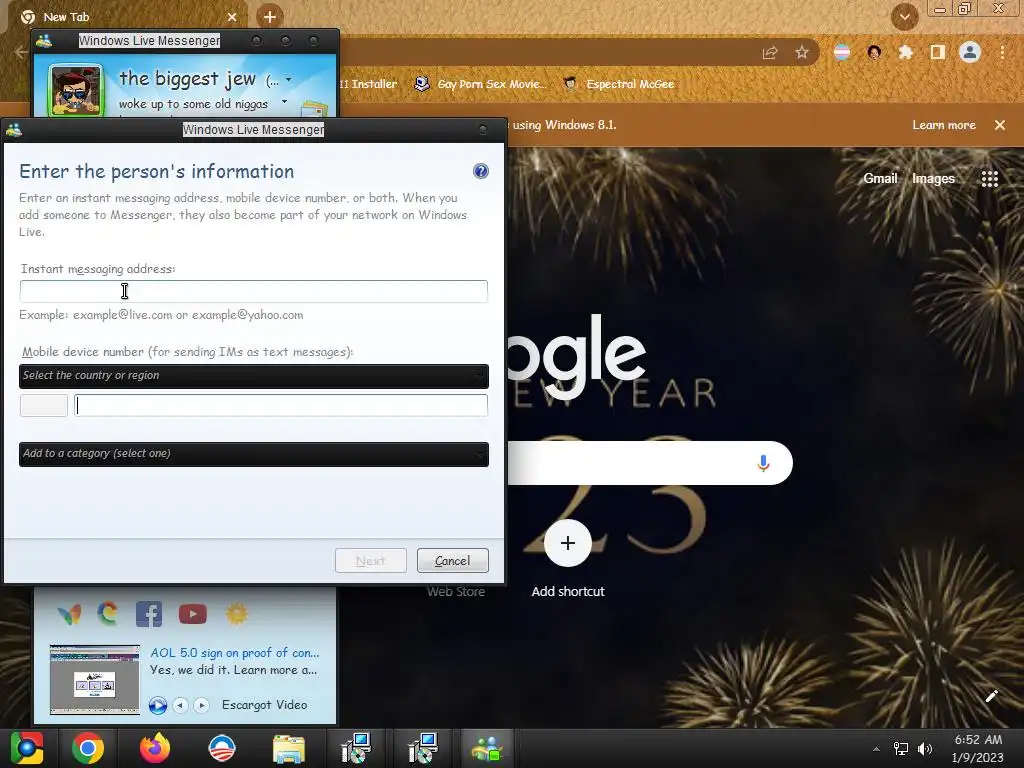Open AOL 5.0 sign on article link
1024x768 pixels.
point(235,652)
